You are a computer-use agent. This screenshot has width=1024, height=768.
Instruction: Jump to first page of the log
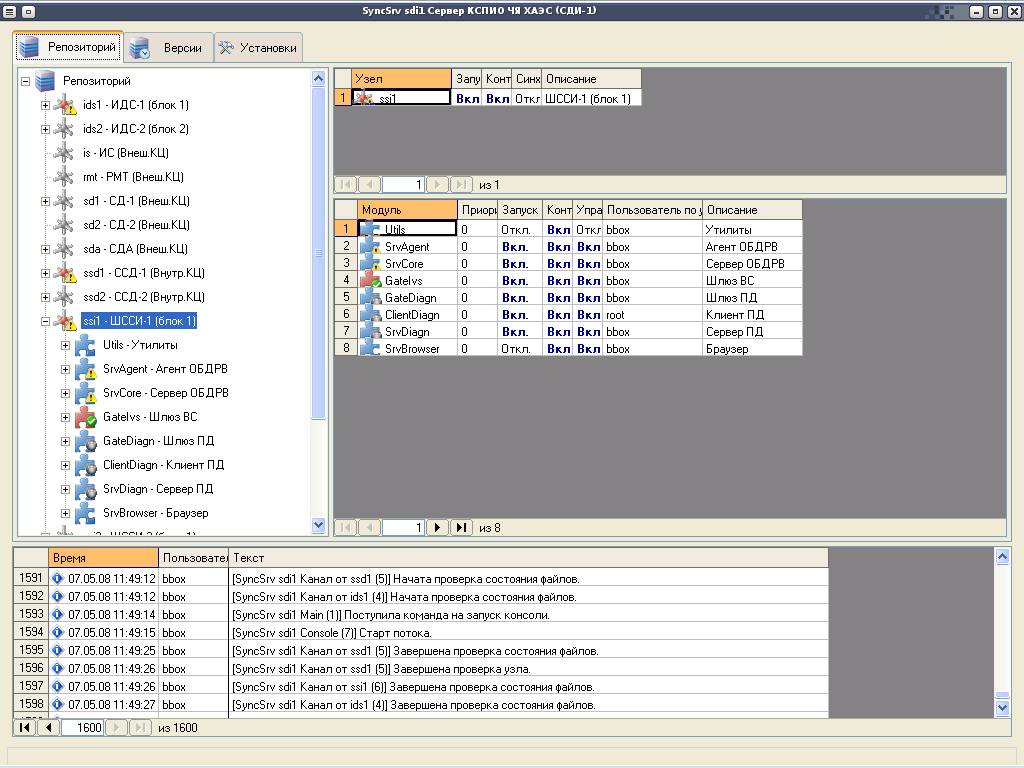coord(25,728)
